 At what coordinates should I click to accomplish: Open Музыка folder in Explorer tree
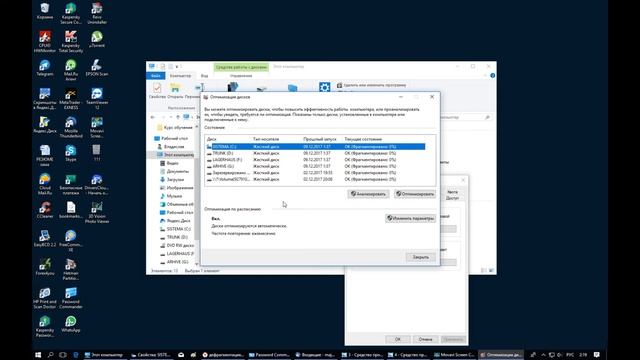(x=171, y=196)
